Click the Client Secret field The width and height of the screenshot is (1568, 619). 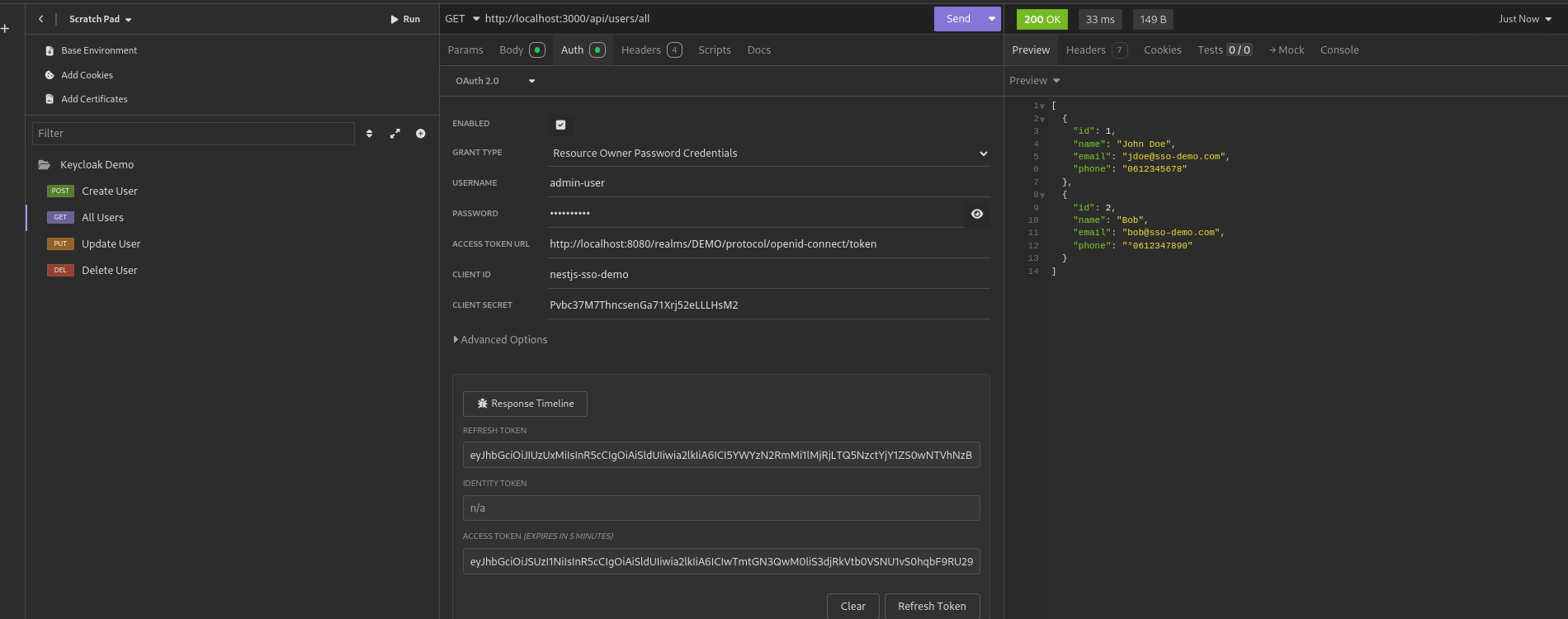769,305
